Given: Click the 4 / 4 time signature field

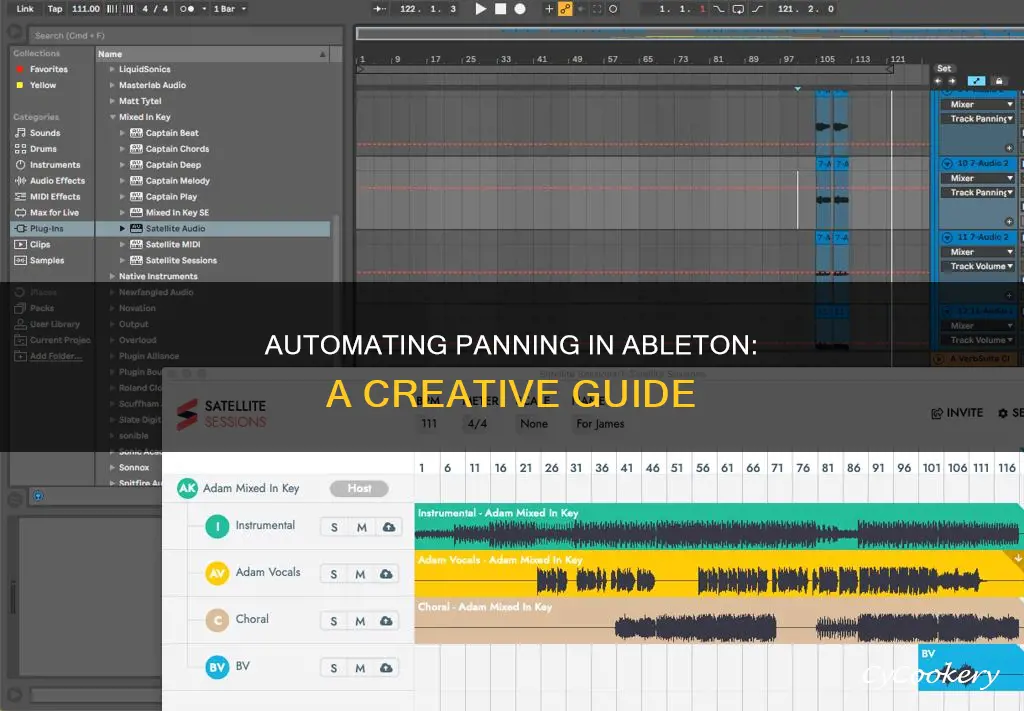Looking at the screenshot, I should click(155, 8).
